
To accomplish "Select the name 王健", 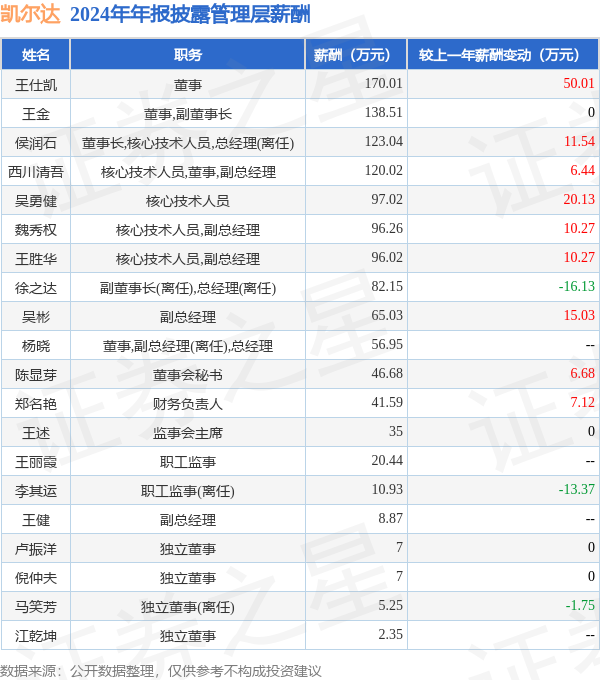I will pos(36,520).
